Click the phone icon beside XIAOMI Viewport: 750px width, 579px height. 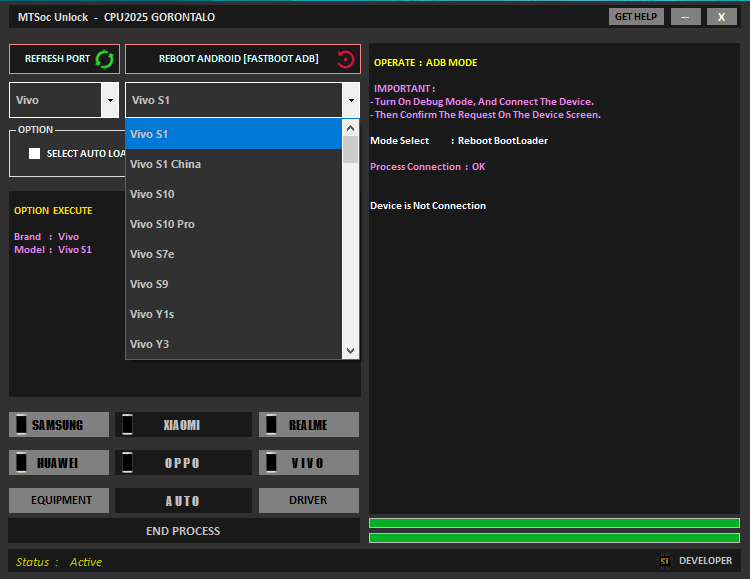[x=127, y=424]
